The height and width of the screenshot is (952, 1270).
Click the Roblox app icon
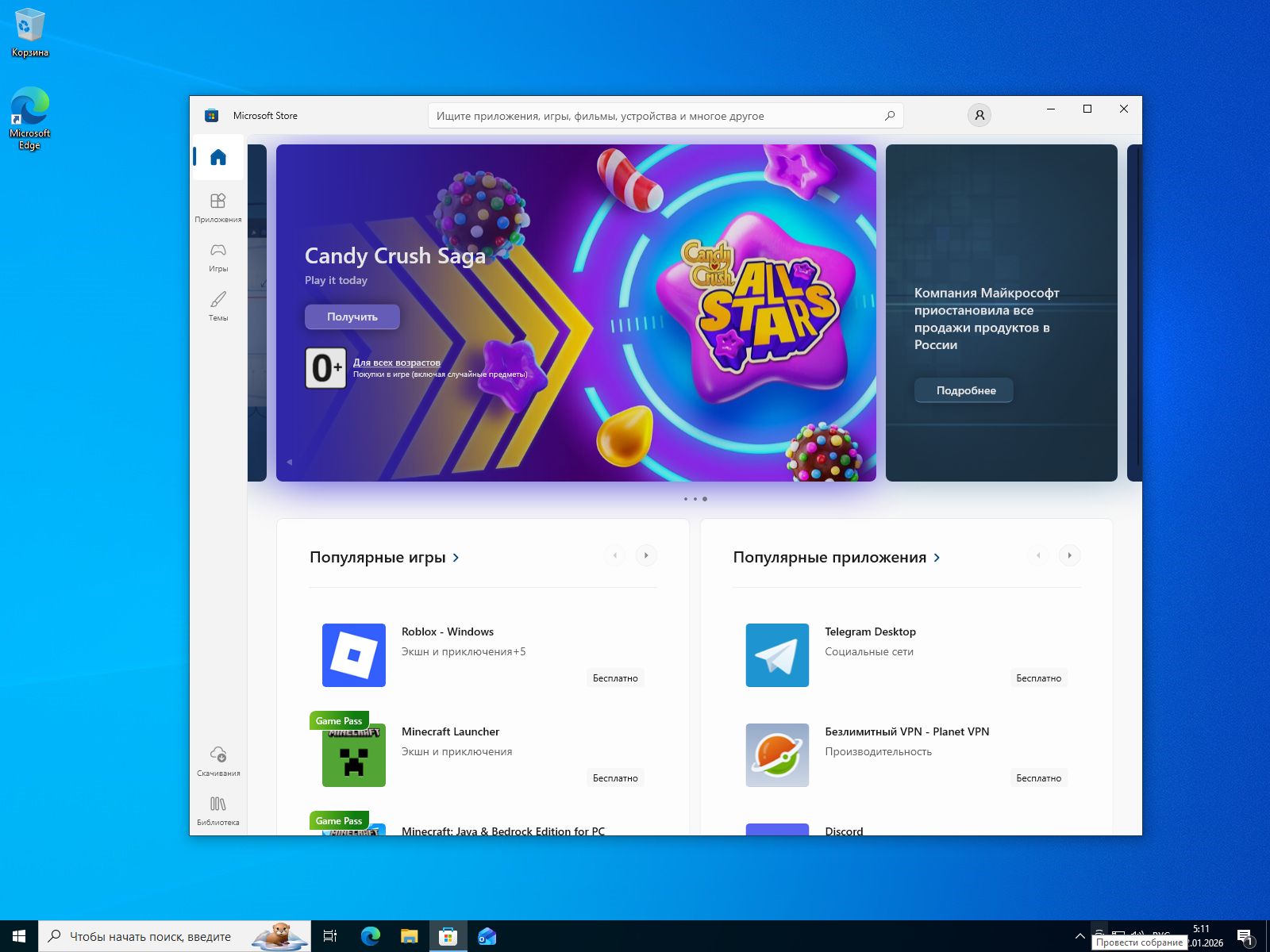(x=354, y=655)
